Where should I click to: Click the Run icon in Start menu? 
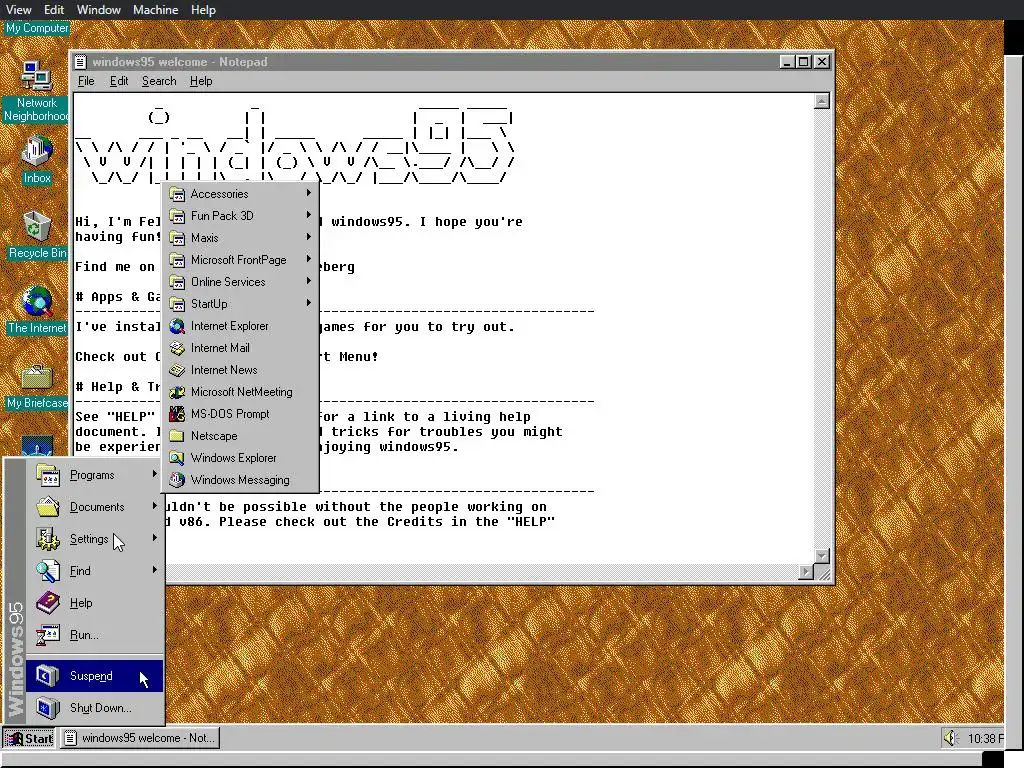coord(48,635)
